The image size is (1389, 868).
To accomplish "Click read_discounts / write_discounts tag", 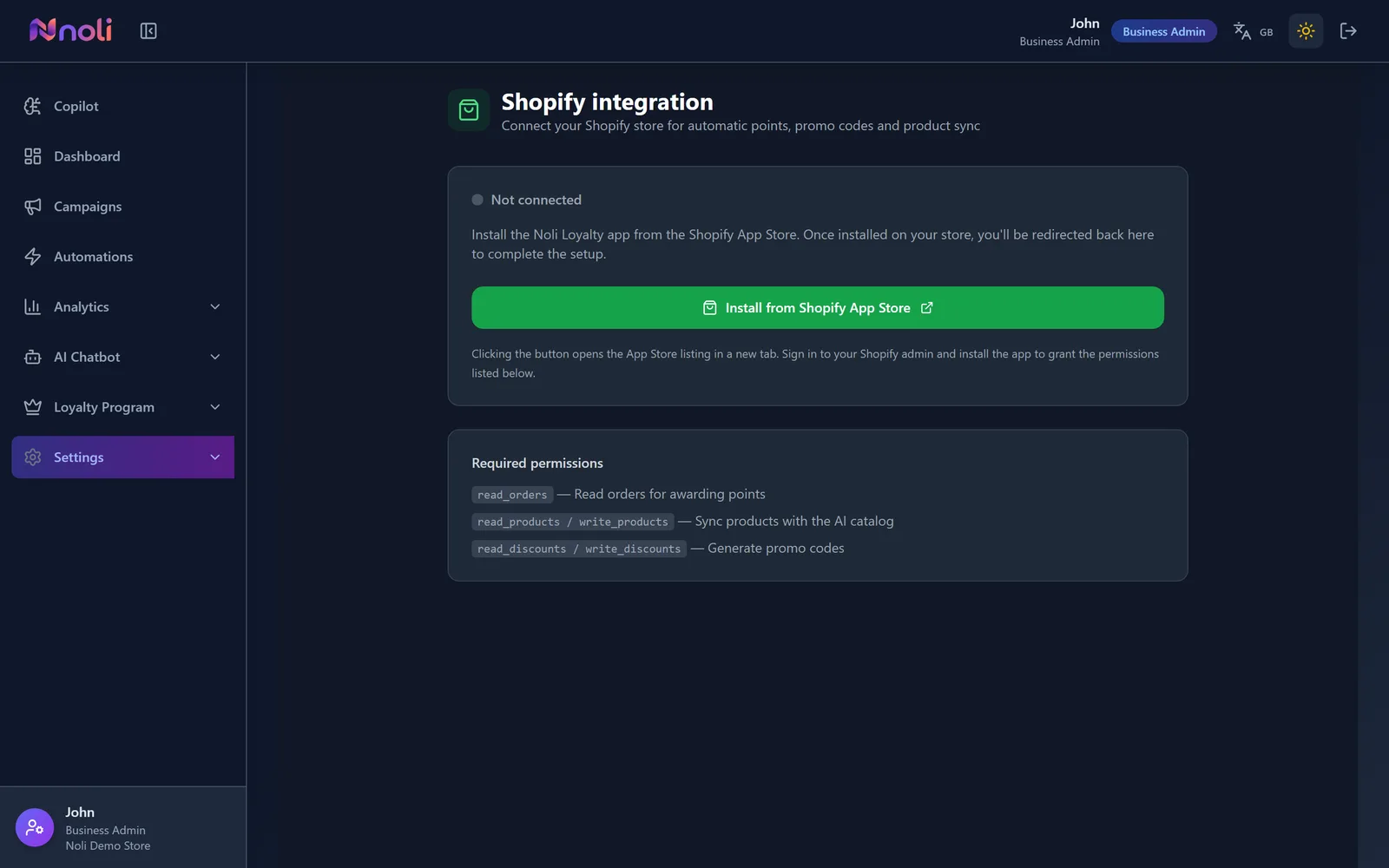I will pyautogui.click(x=579, y=549).
